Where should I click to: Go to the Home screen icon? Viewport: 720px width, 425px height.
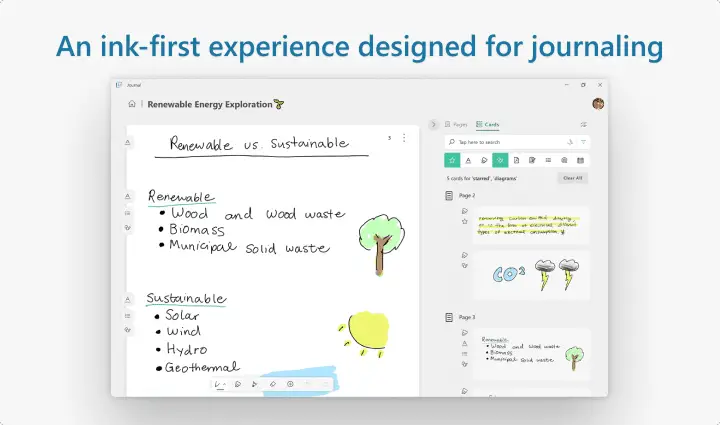click(x=132, y=104)
